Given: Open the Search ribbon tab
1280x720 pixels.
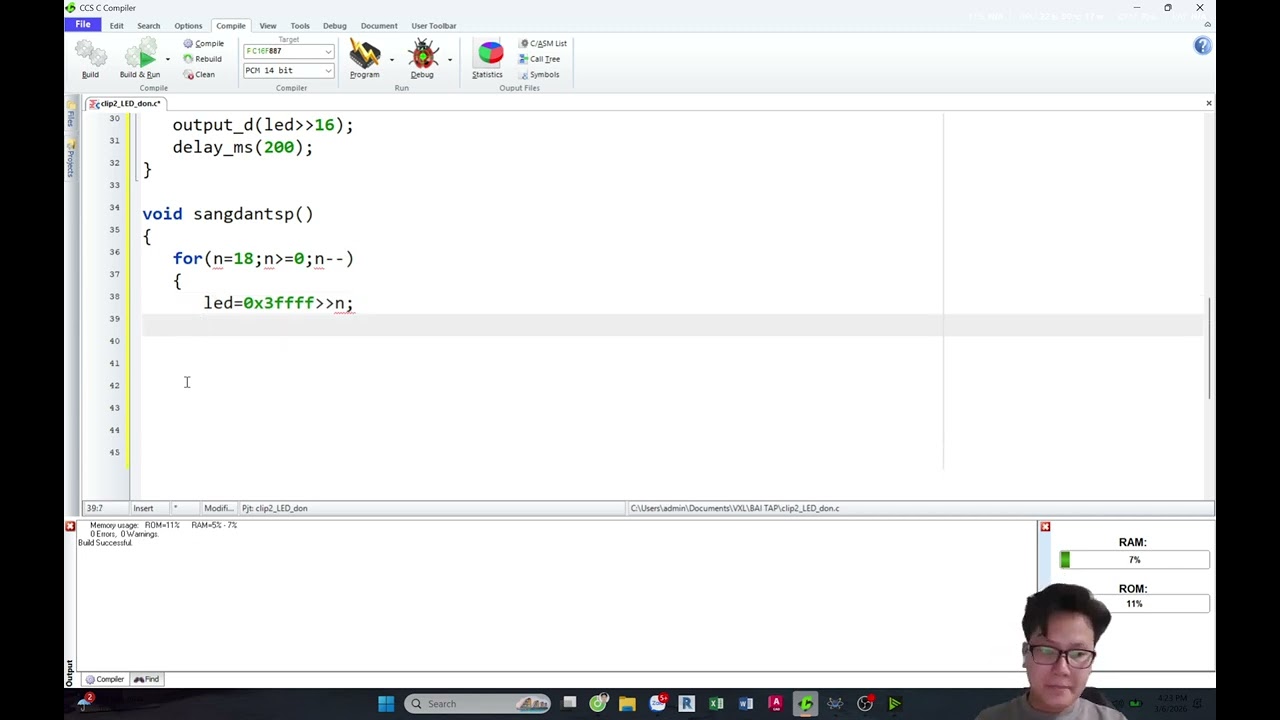Looking at the screenshot, I should coord(148,26).
